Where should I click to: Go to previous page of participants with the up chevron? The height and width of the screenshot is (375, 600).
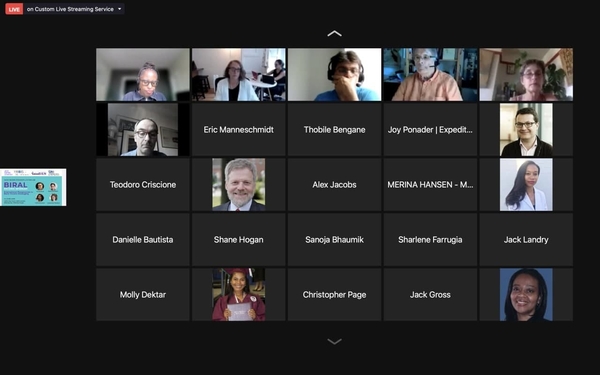[334, 34]
